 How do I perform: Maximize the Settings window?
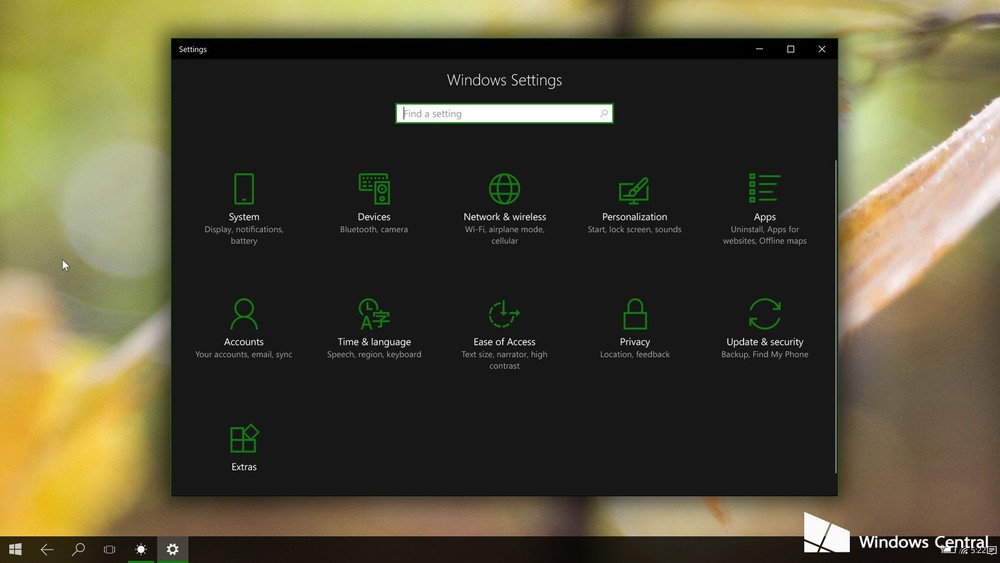coord(790,49)
